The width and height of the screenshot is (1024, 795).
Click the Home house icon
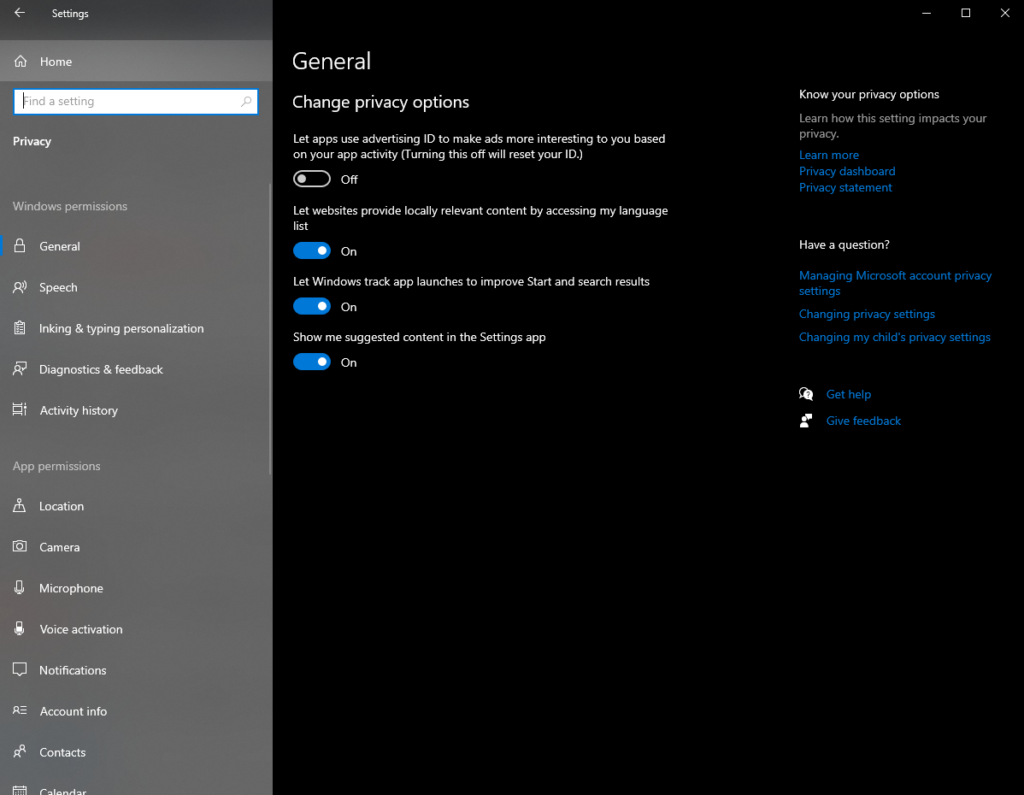pos(21,61)
